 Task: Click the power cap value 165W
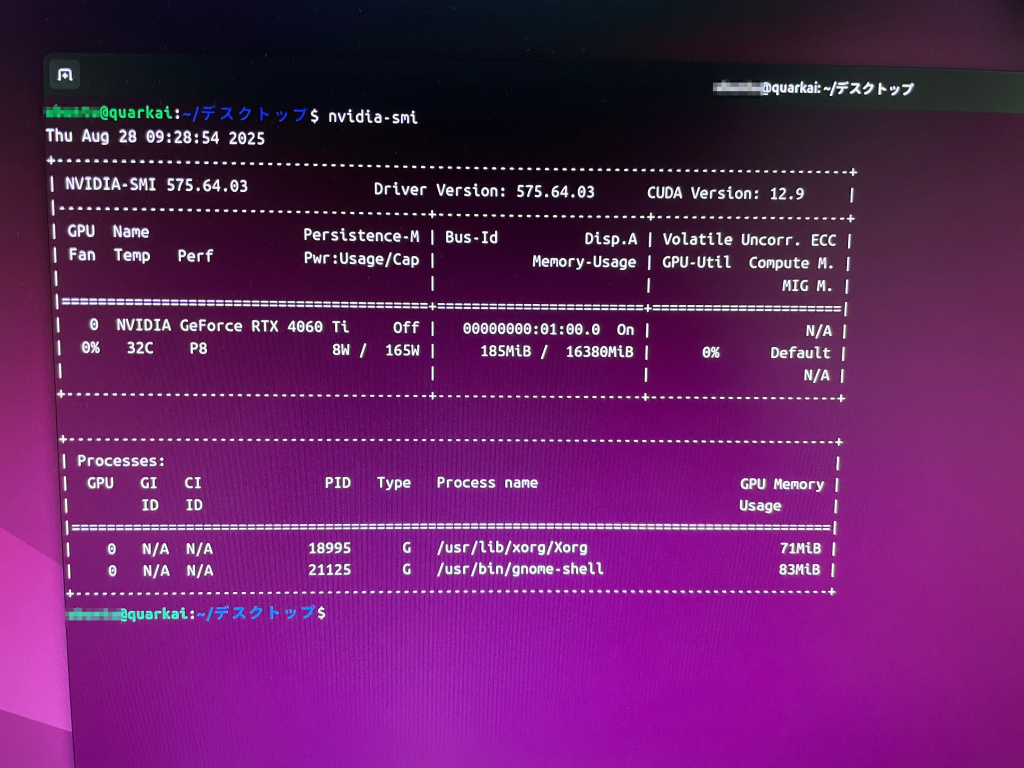click(x=402, y=351)
